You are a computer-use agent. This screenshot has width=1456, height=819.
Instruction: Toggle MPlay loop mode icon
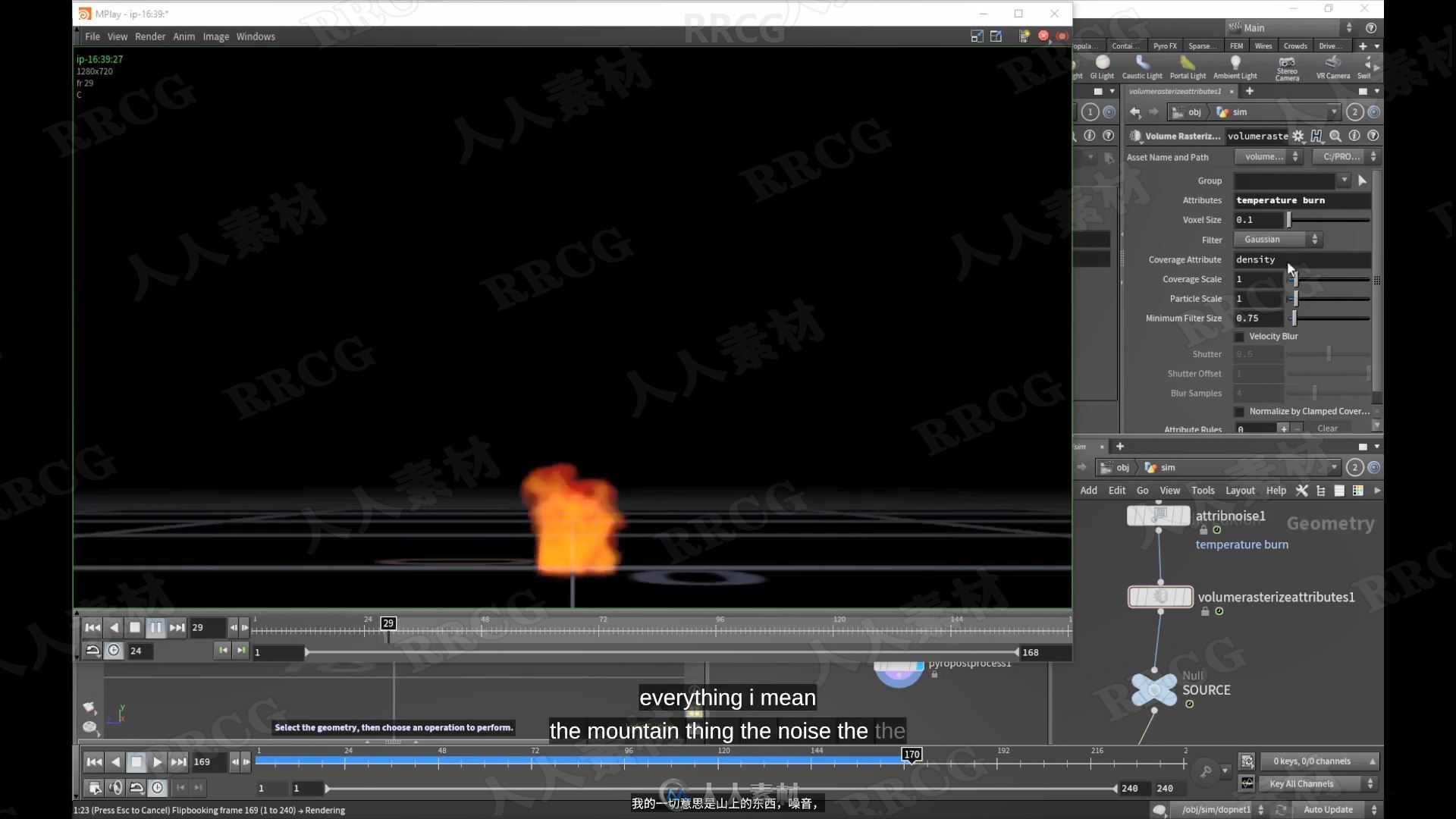click(x=93, y=651)
